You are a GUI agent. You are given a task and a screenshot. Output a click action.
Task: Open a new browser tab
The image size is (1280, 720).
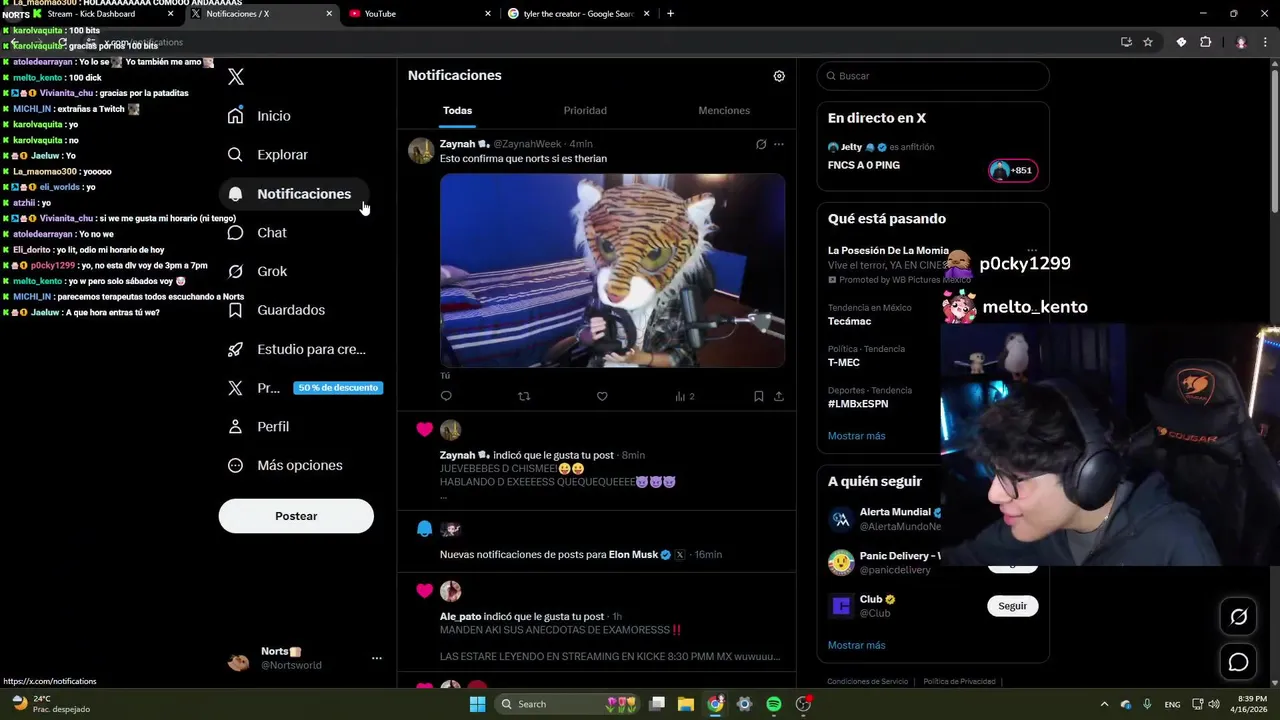[670, 14]
